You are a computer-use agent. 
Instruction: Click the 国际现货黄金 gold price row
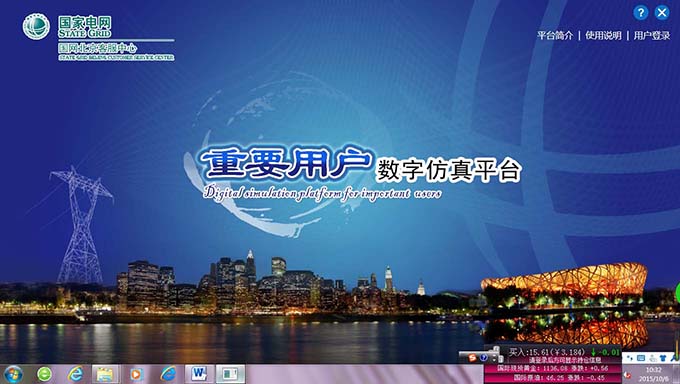[552, 368]
